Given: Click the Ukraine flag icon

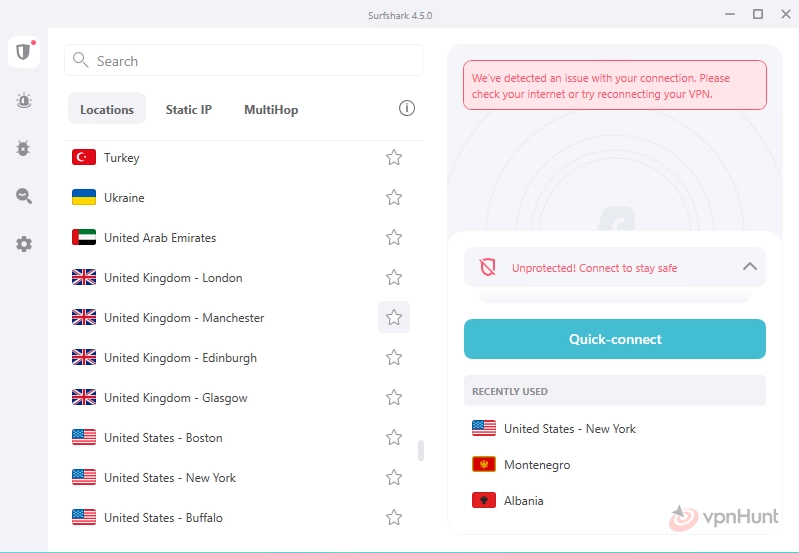Looking at the screenshot, I should 84,197.
